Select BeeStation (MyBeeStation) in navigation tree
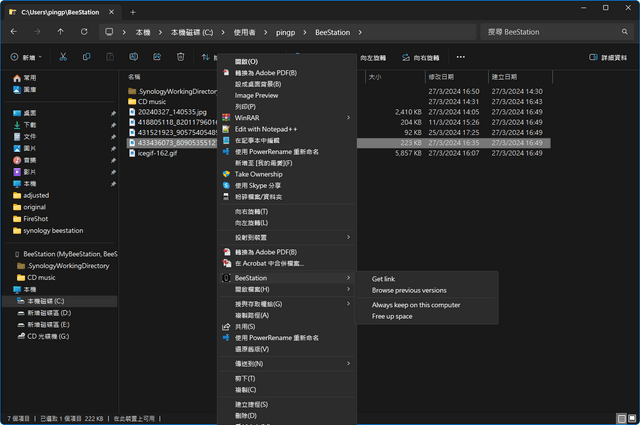640x425 pixels. [65, 254]
